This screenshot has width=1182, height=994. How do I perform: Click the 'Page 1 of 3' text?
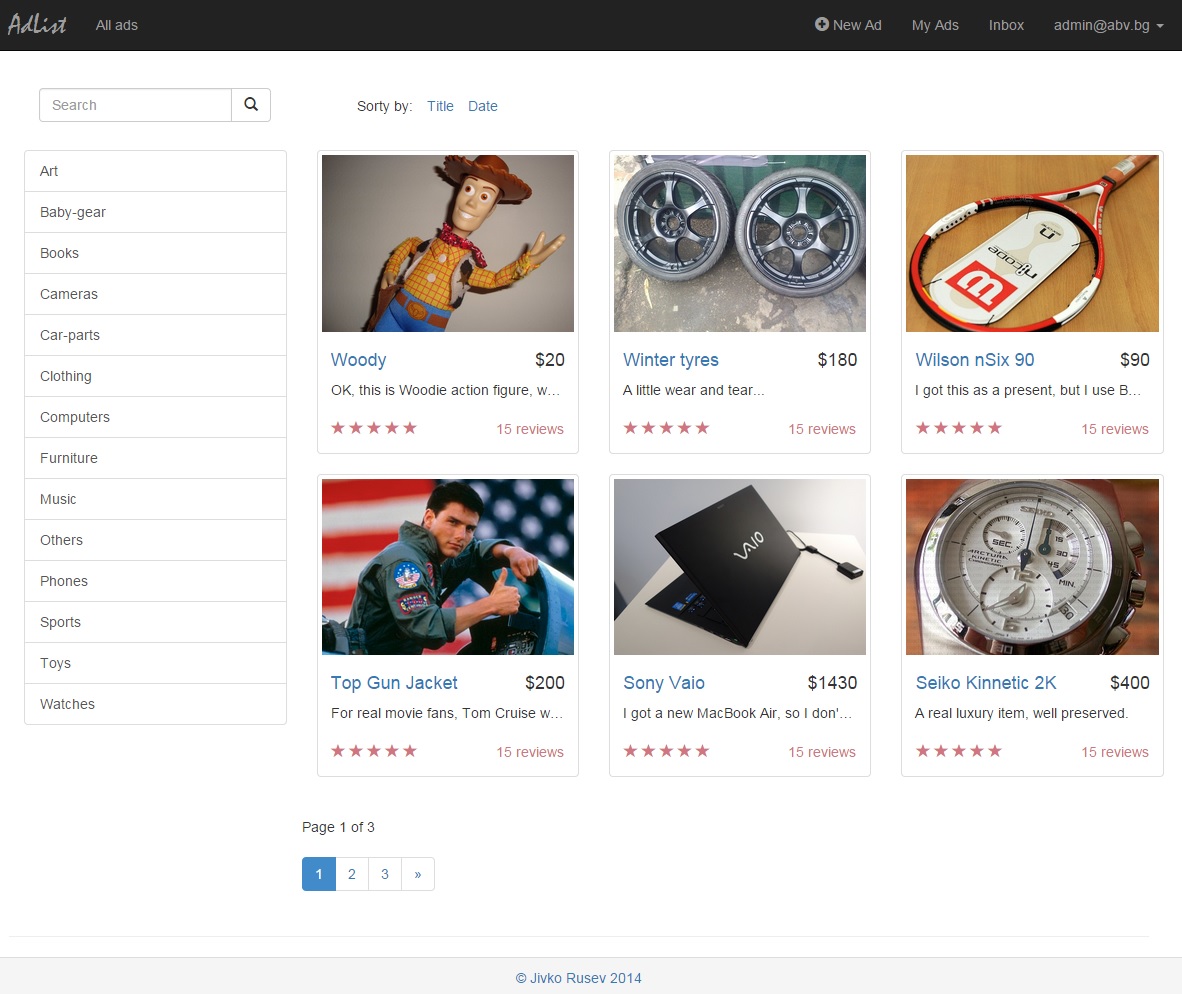coord(338,827)
